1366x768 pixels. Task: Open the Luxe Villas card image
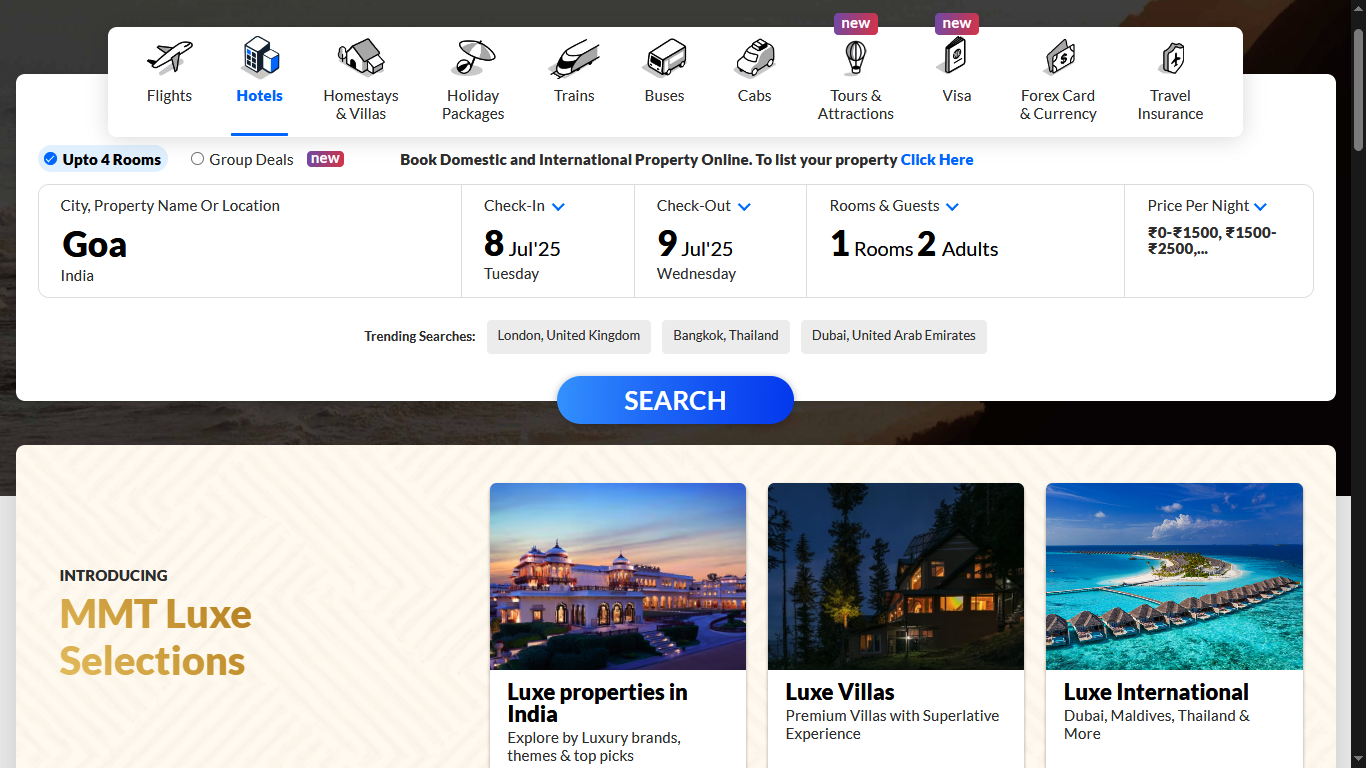896,576
